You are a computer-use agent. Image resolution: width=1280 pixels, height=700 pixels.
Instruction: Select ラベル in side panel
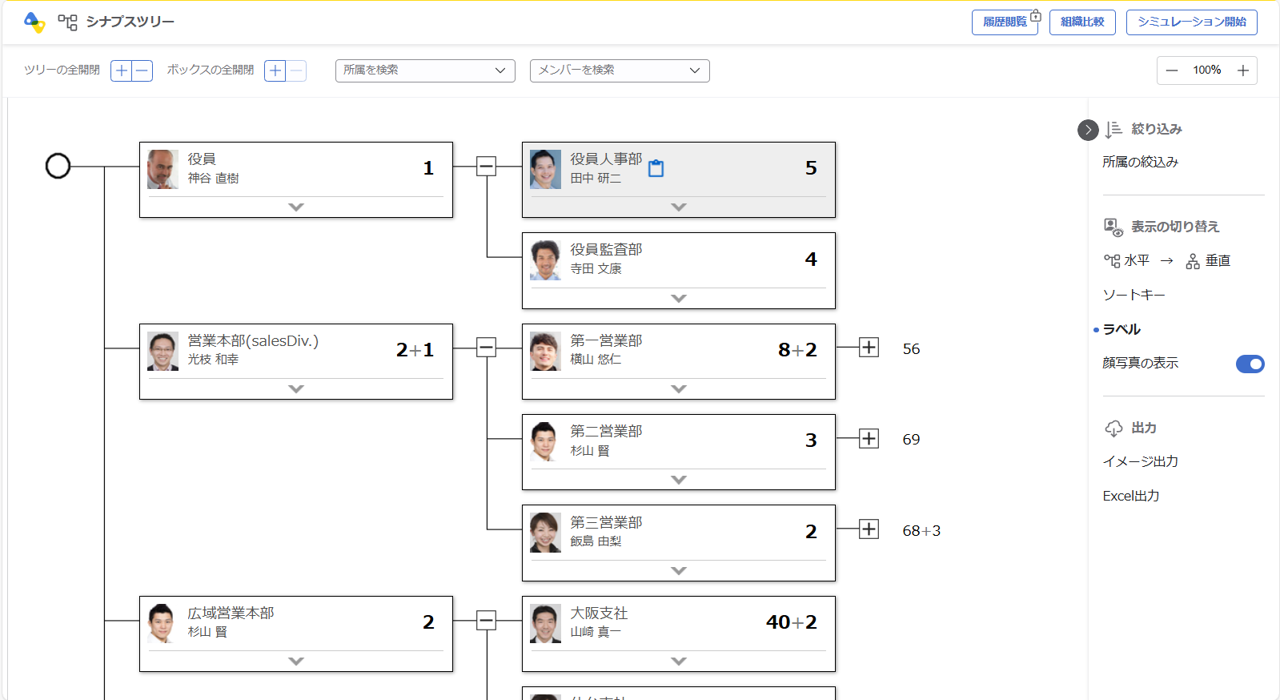tap(1121, 329)
